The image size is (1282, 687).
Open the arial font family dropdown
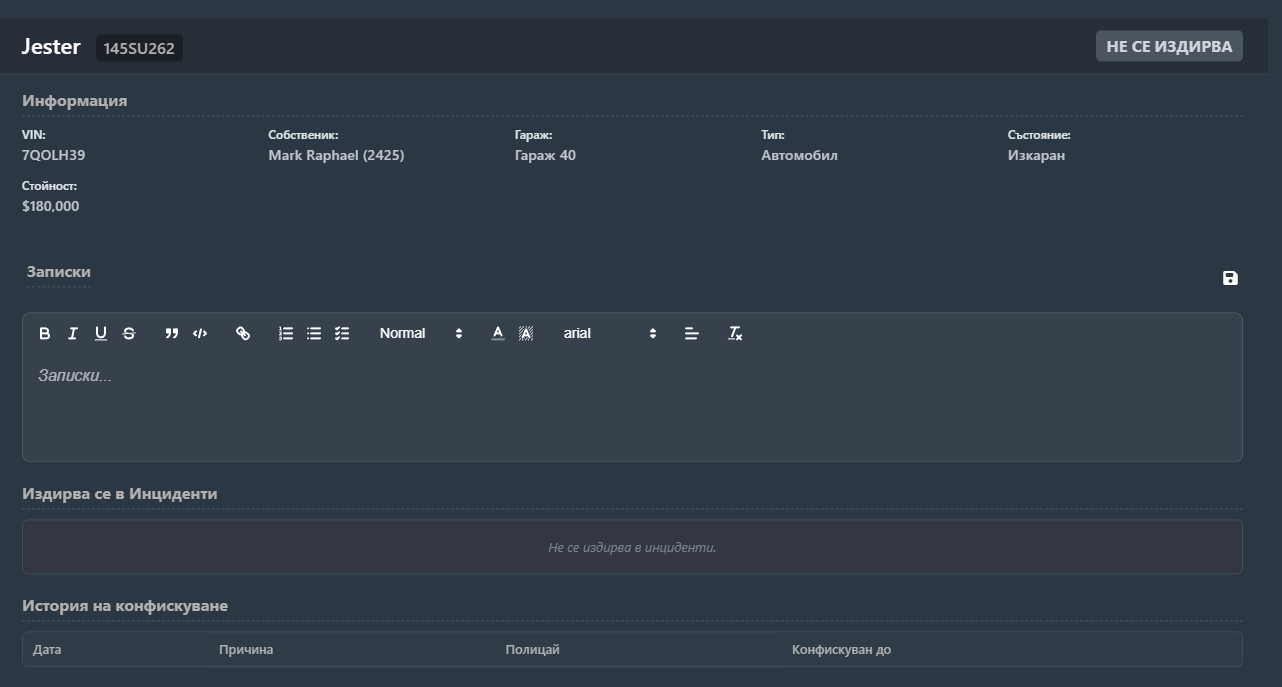(610, 334)
